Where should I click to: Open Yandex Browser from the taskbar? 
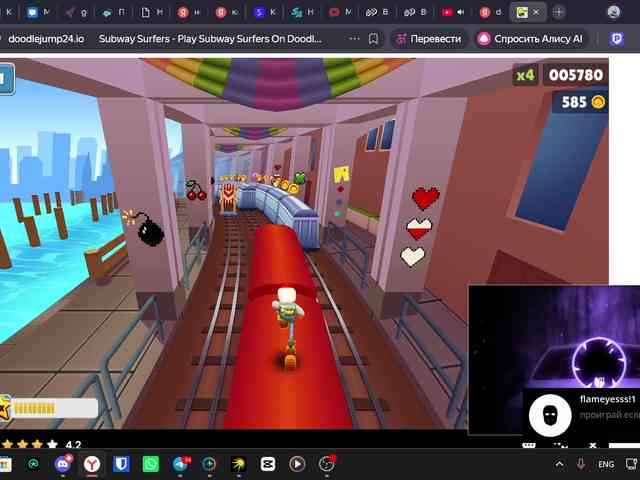(x=92, y=464)
